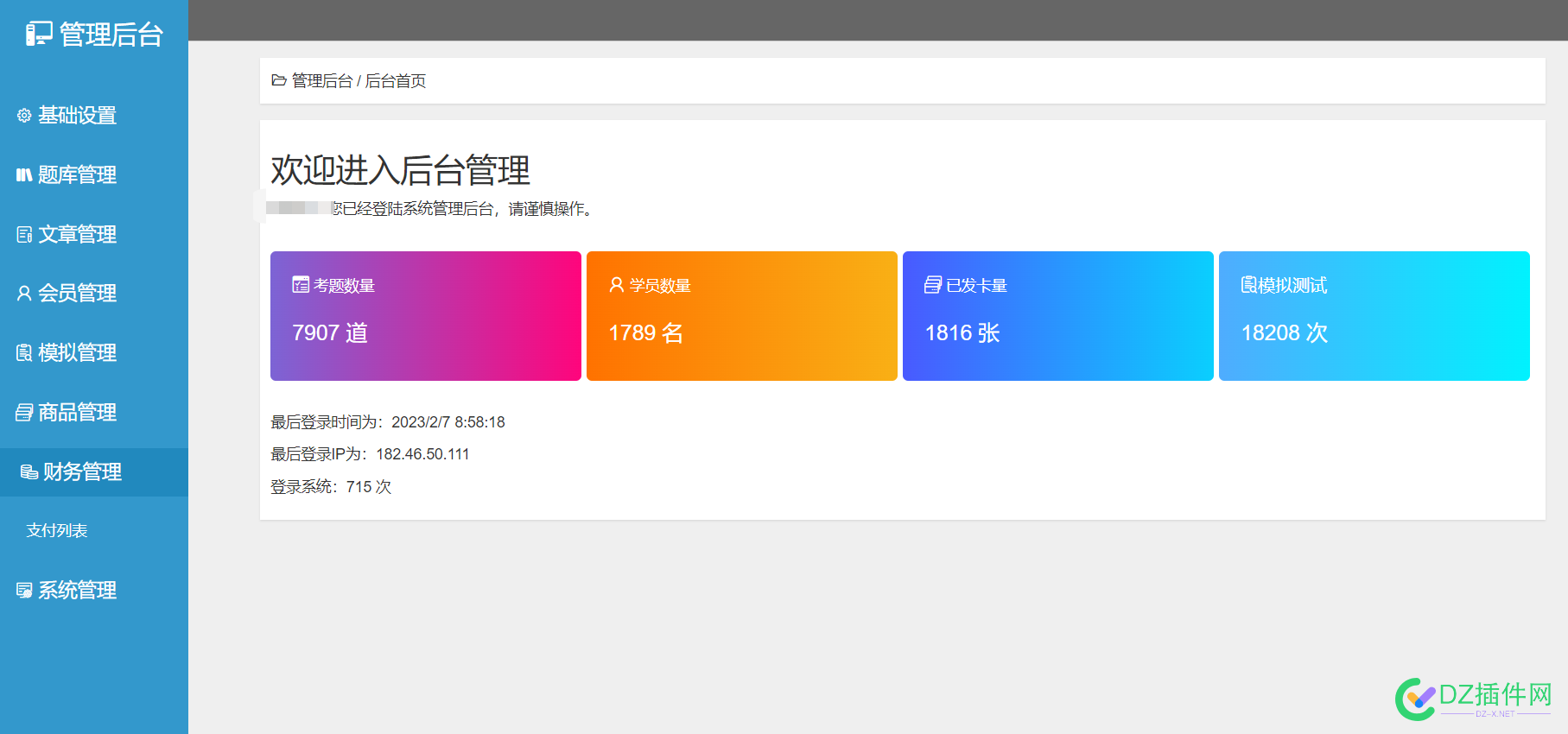The height and width of the screenshot is (734, 1568).
Task: Expand the 题库管理 menu
Action: [x=94, y=174]
